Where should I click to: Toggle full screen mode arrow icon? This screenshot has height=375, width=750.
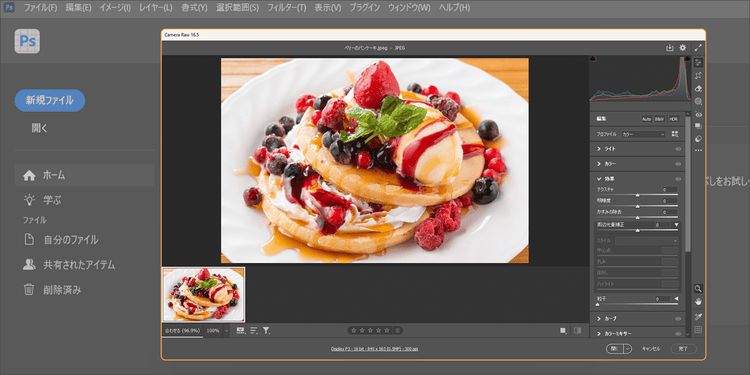click(698, 48)
